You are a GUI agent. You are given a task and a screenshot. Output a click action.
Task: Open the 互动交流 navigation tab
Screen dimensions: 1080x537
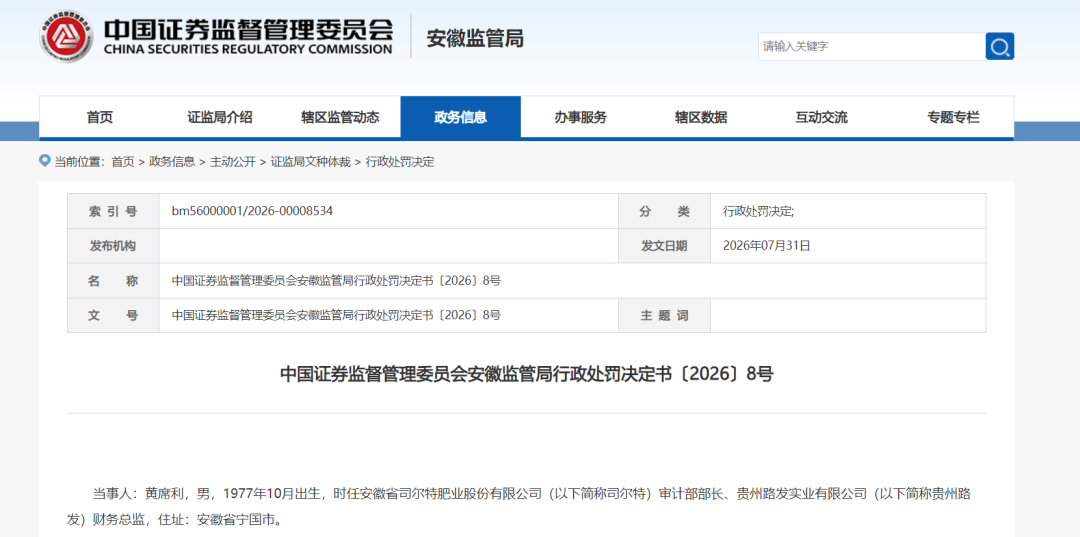[821, 117]
